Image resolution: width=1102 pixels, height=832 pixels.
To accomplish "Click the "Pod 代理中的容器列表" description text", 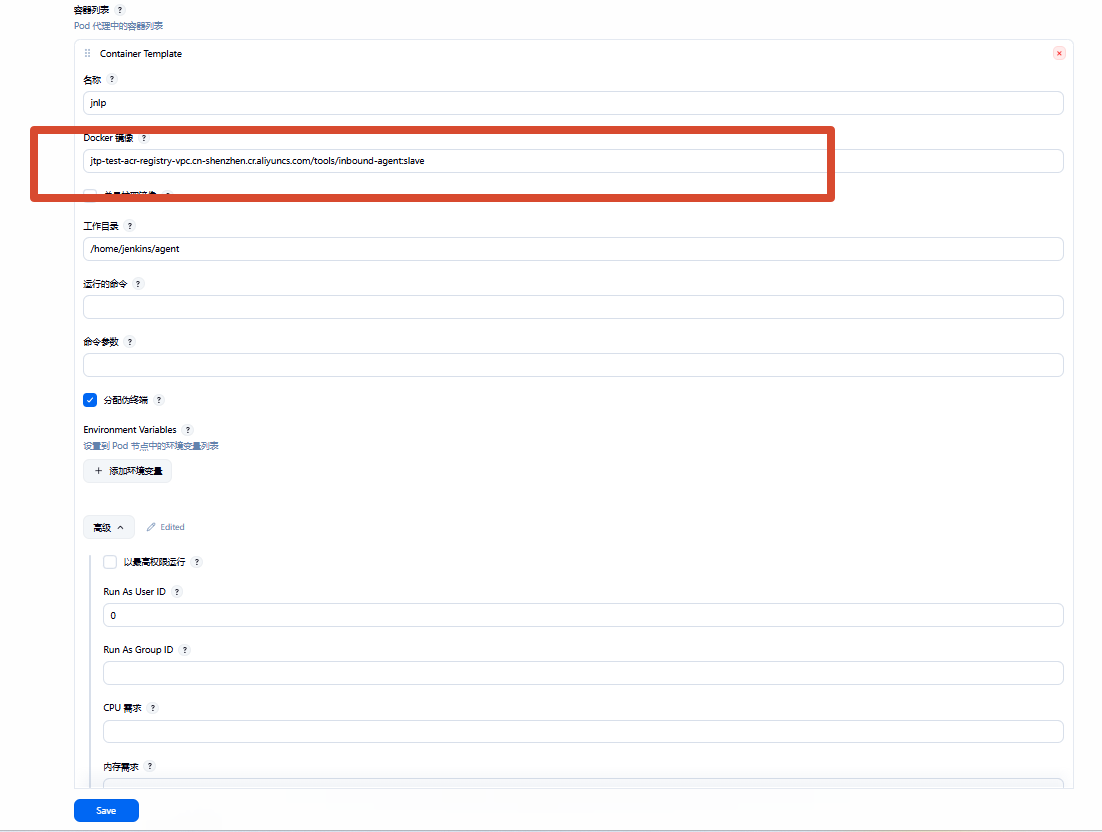I will tap(118, 26).
